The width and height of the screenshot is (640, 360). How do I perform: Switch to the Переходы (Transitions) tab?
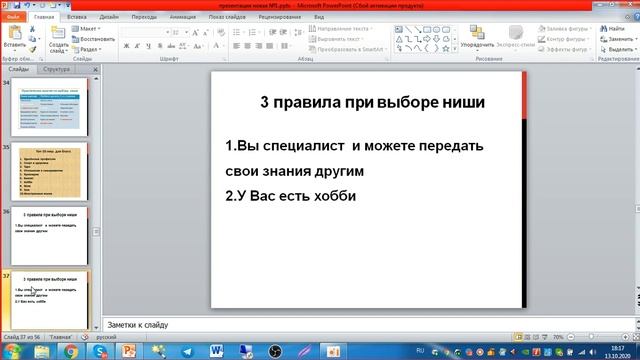coord(144,17)
